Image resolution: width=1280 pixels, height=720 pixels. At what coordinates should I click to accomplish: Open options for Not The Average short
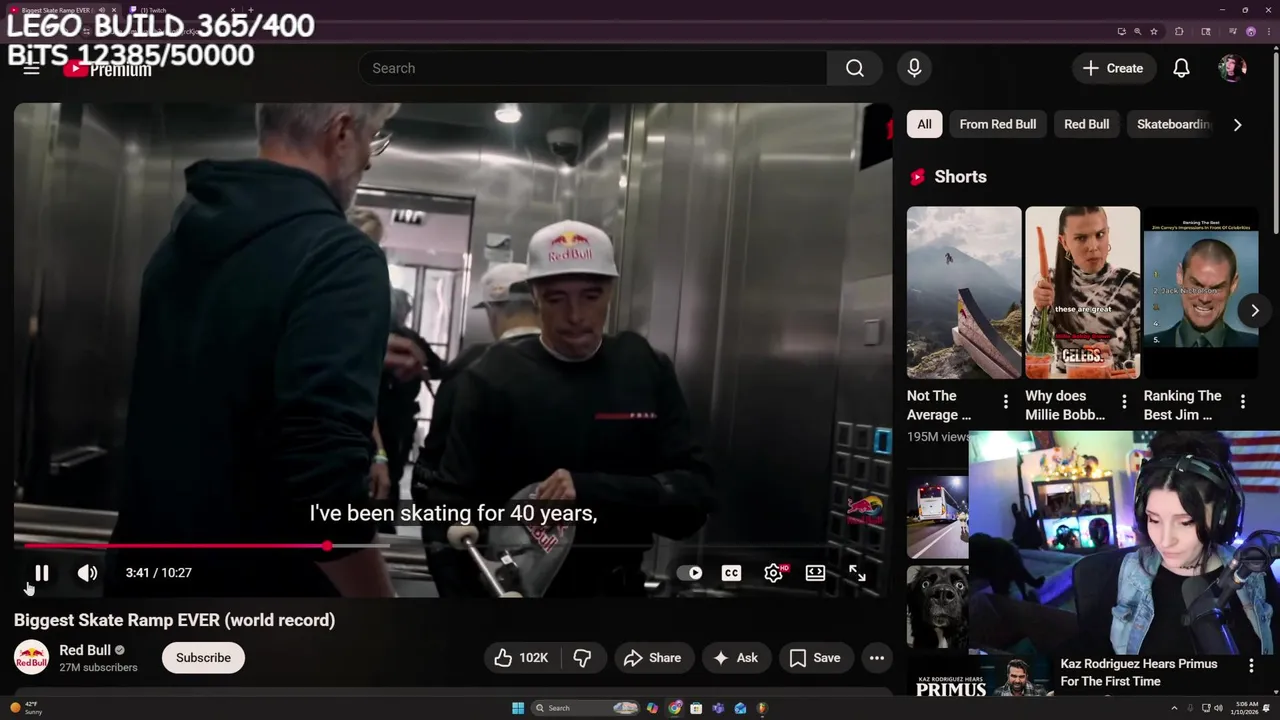[1005, 402]
